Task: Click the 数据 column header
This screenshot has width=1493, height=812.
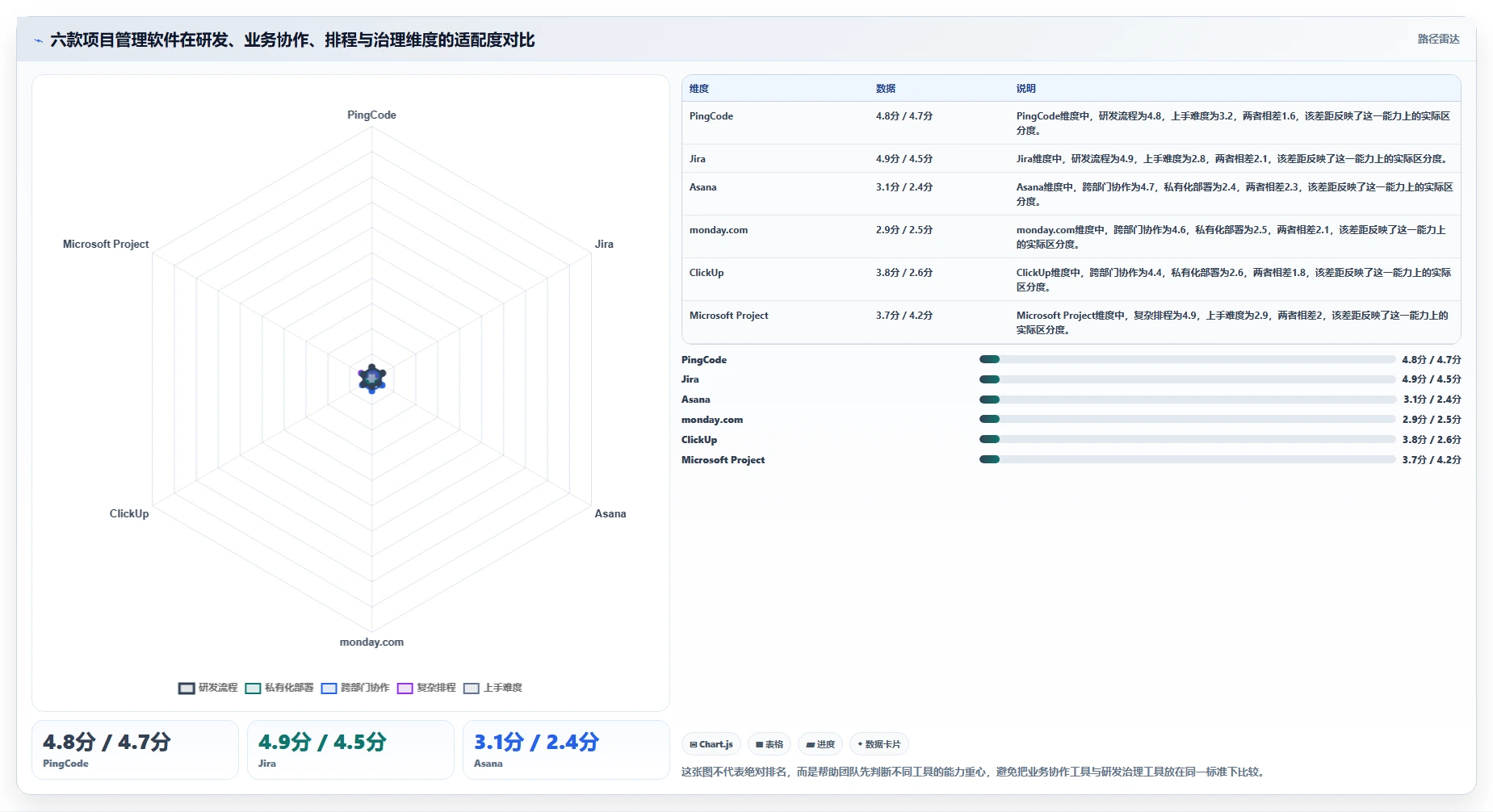Action: pos(886,89)
